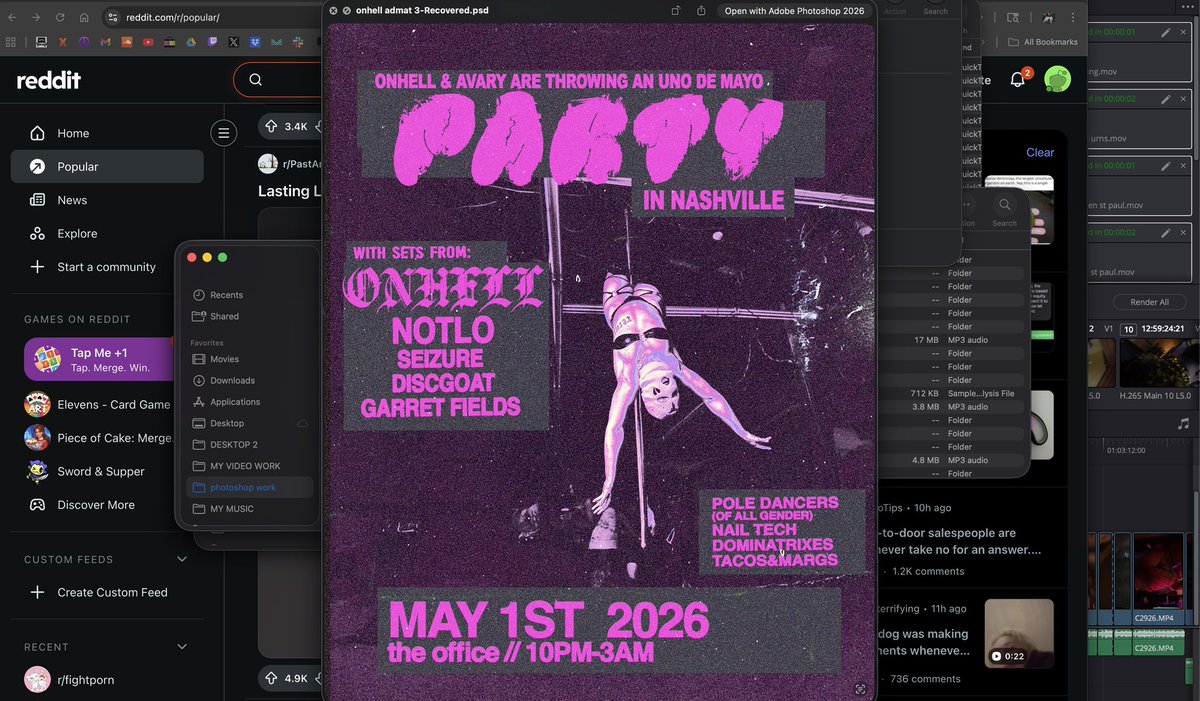Open the Chrome three-dot menu
This screenshot has height=701, width=1200.
(1073, 18)
